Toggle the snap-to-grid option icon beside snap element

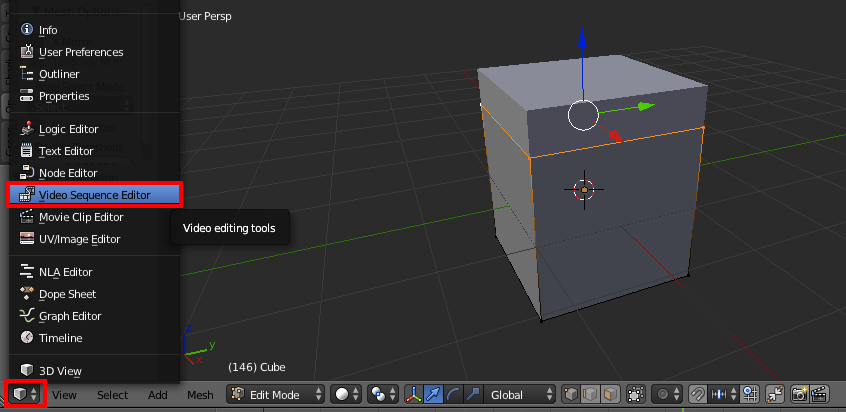[x=749, y=395]
